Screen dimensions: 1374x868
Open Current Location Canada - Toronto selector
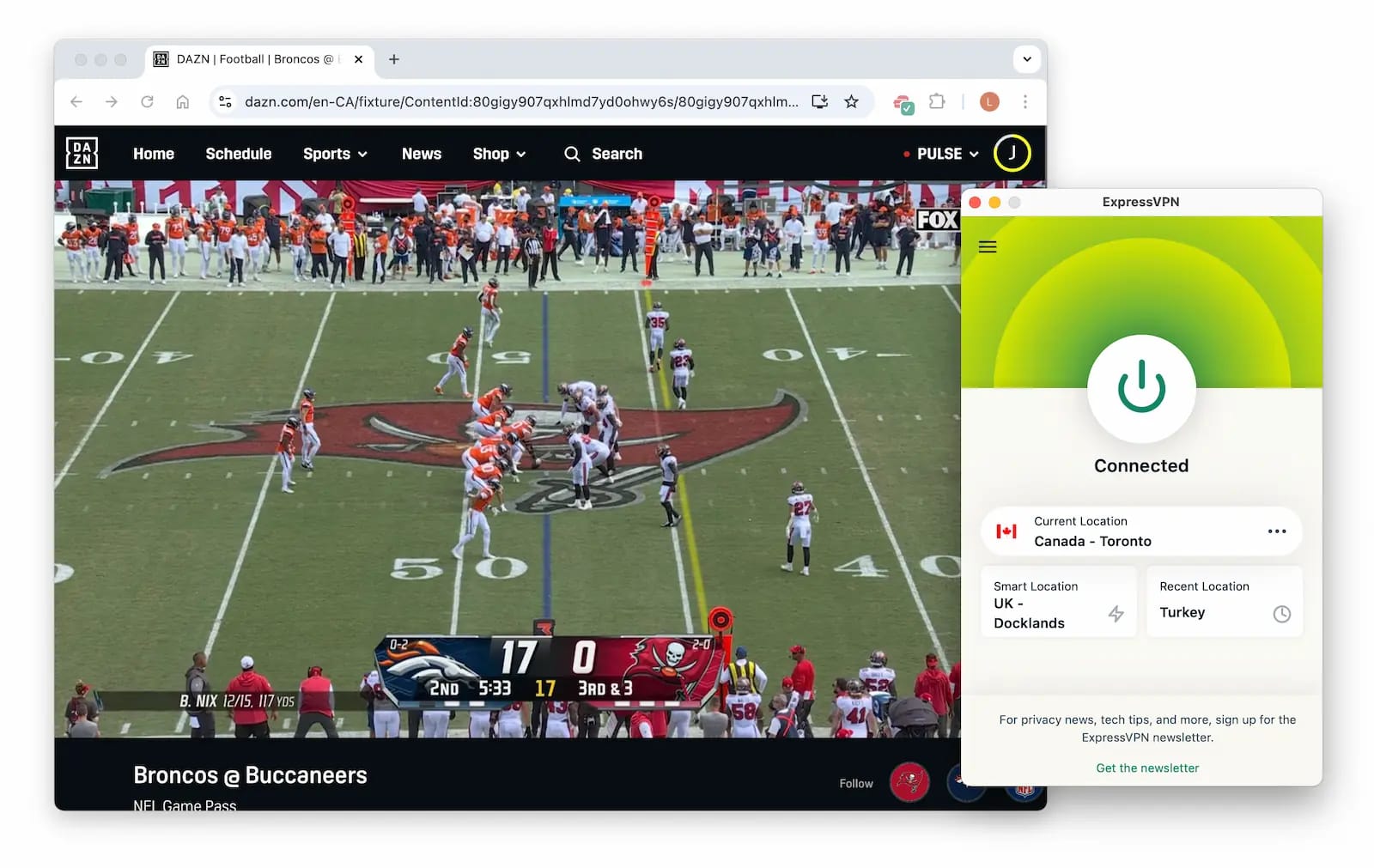[x=1141, y=531]
